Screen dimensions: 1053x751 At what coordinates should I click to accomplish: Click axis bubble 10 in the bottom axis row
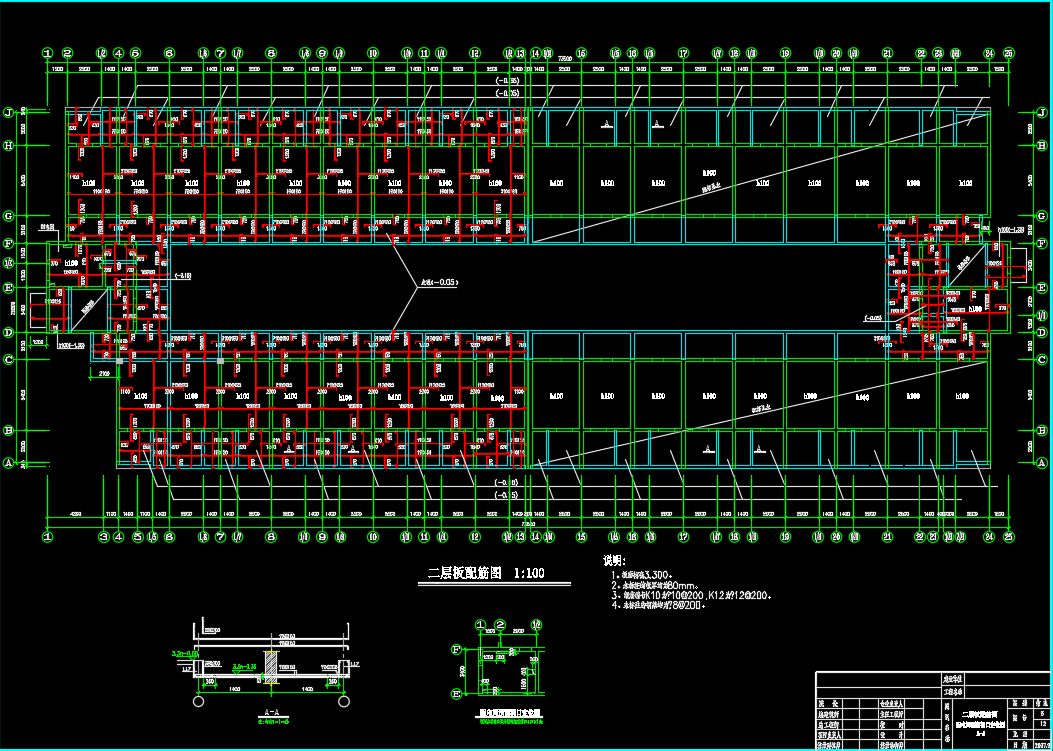[x=373, y=537]
